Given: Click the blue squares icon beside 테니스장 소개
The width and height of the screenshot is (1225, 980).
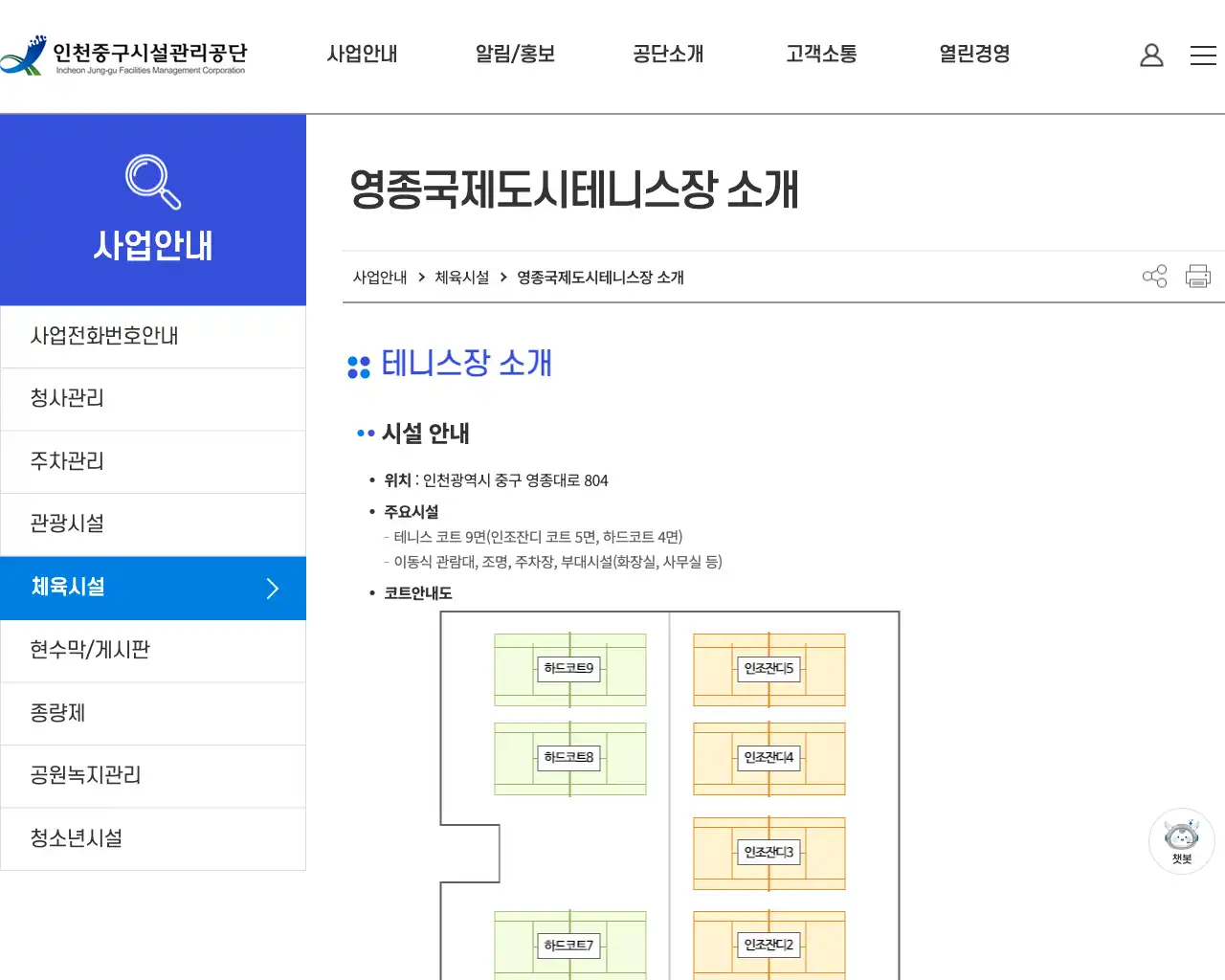Looking at the screenshot, I should pyautogui.click(x=358, y=365).
